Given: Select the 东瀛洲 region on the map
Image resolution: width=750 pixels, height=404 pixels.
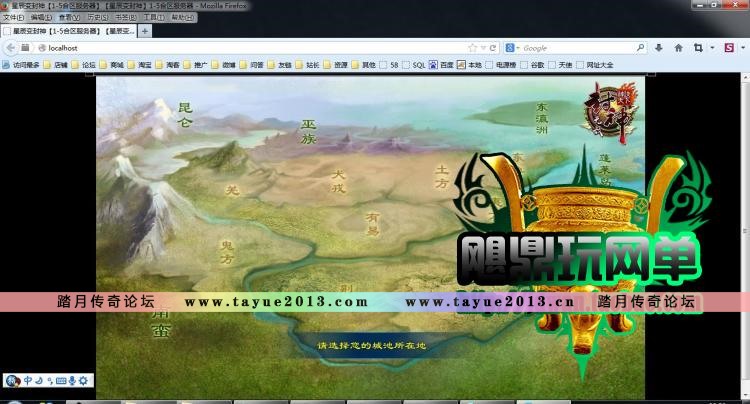Looking at the screenshot, I should coord(541,118).
